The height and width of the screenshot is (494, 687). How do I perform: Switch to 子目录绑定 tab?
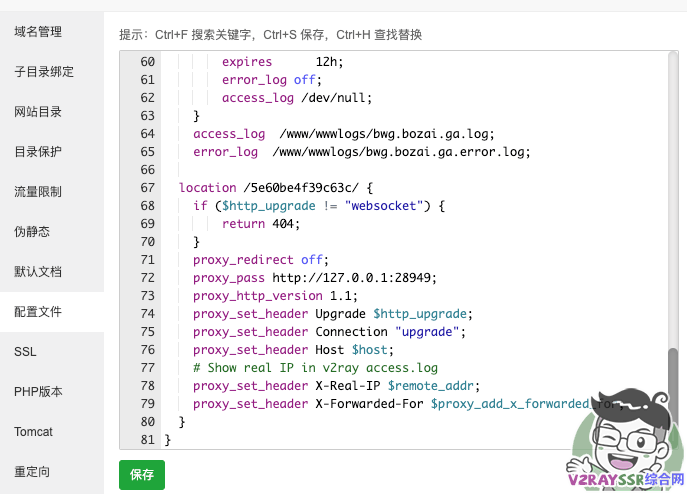pyautogui.click(x=44, y=72)
